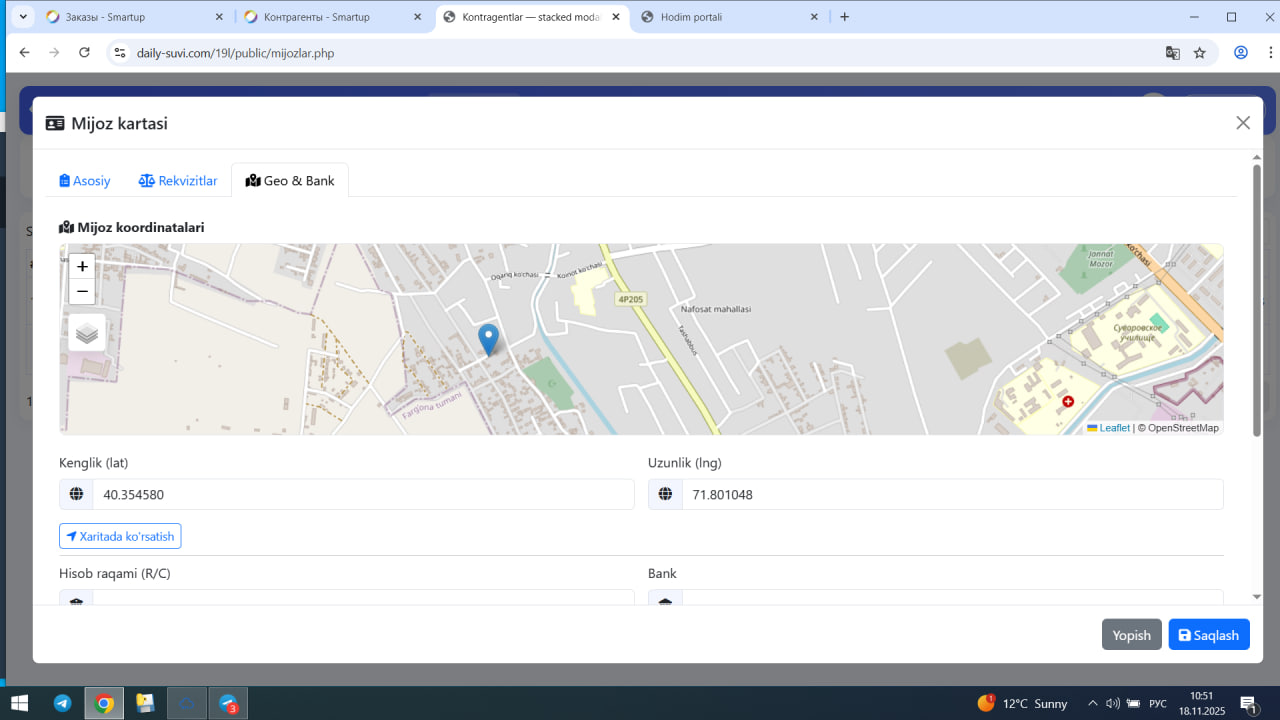Screen dimensions: 1280x720
Task: Focus the Uzunlik (lng) input field
Action: [951, 494]
